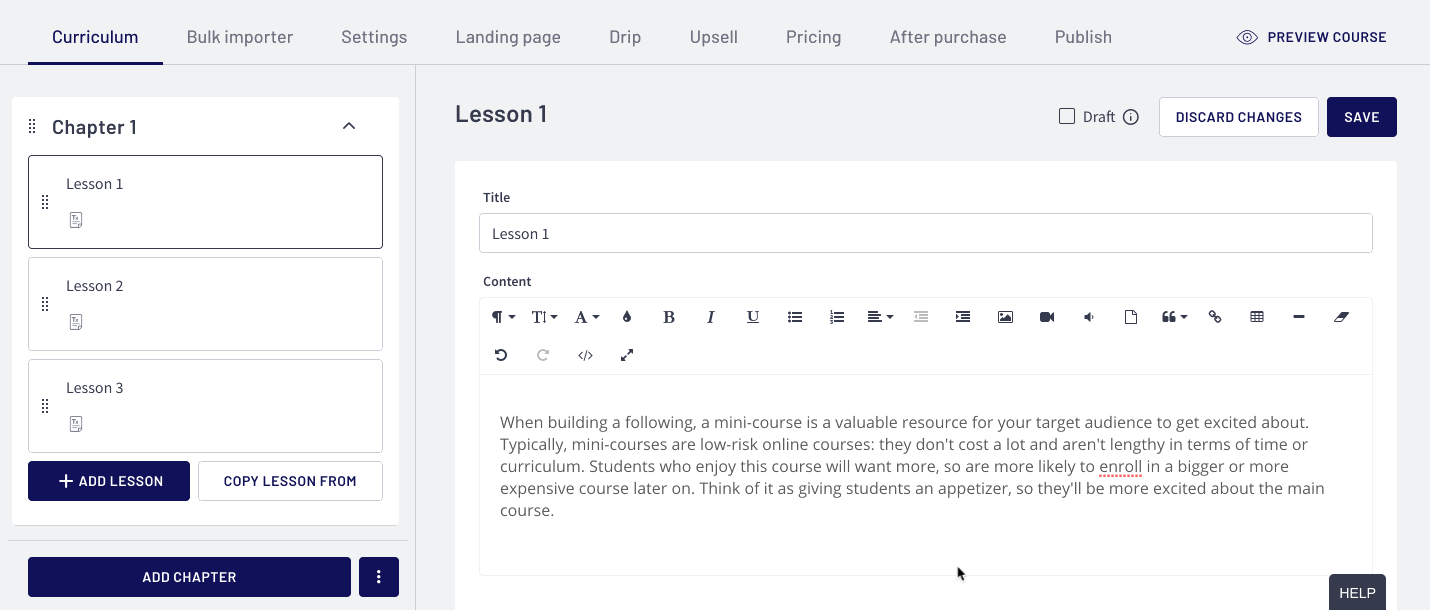
Task: Click the undo icon
Action: [x=501, y=355]
